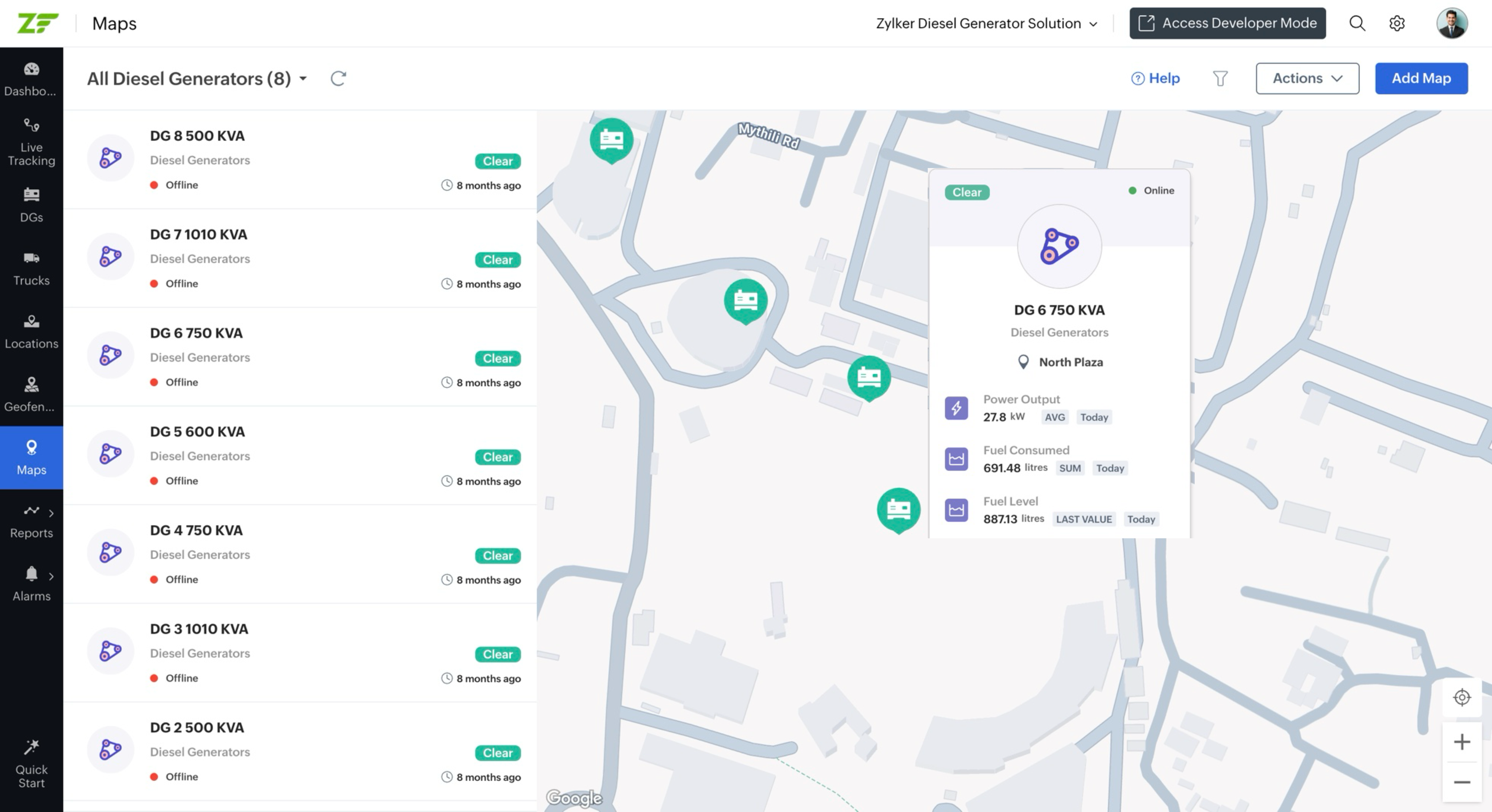Go to DGs in sidebar
The width and height of the screenshot is (1492, 812).
click(31, 205)
